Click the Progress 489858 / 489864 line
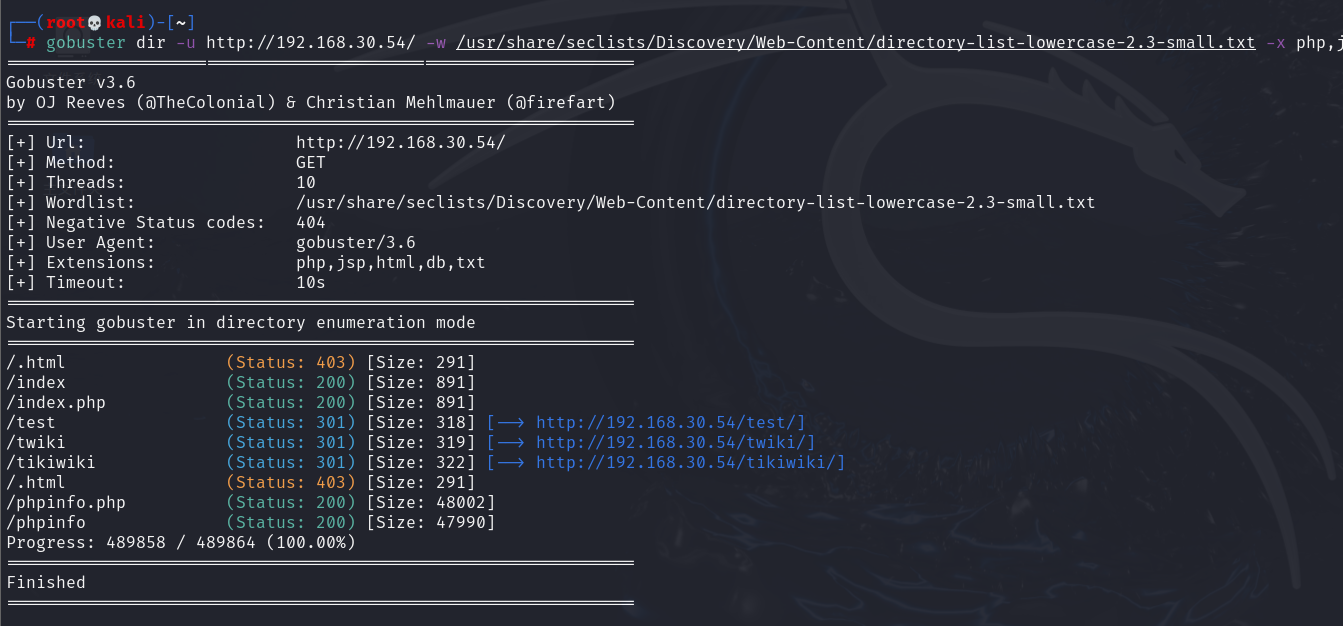This screenshot has width=1343, height=626. [181, 542]
